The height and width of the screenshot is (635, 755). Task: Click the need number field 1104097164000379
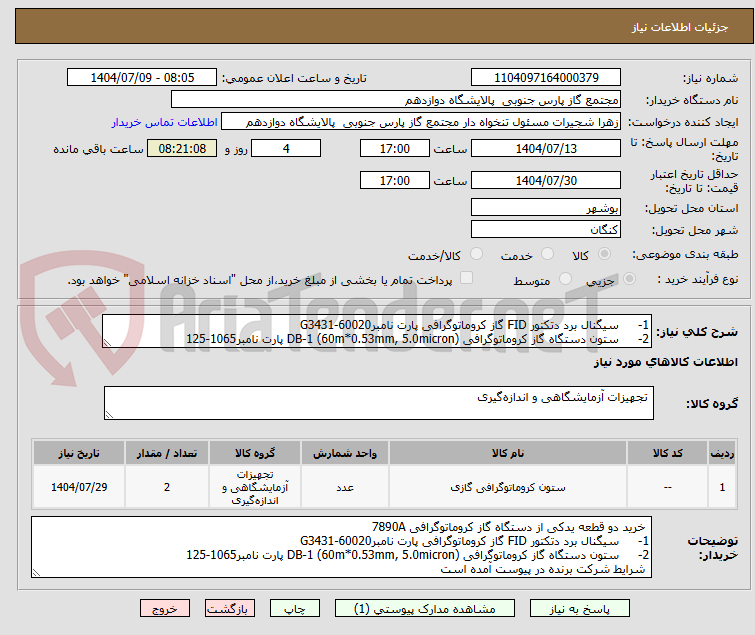[546, 78]
